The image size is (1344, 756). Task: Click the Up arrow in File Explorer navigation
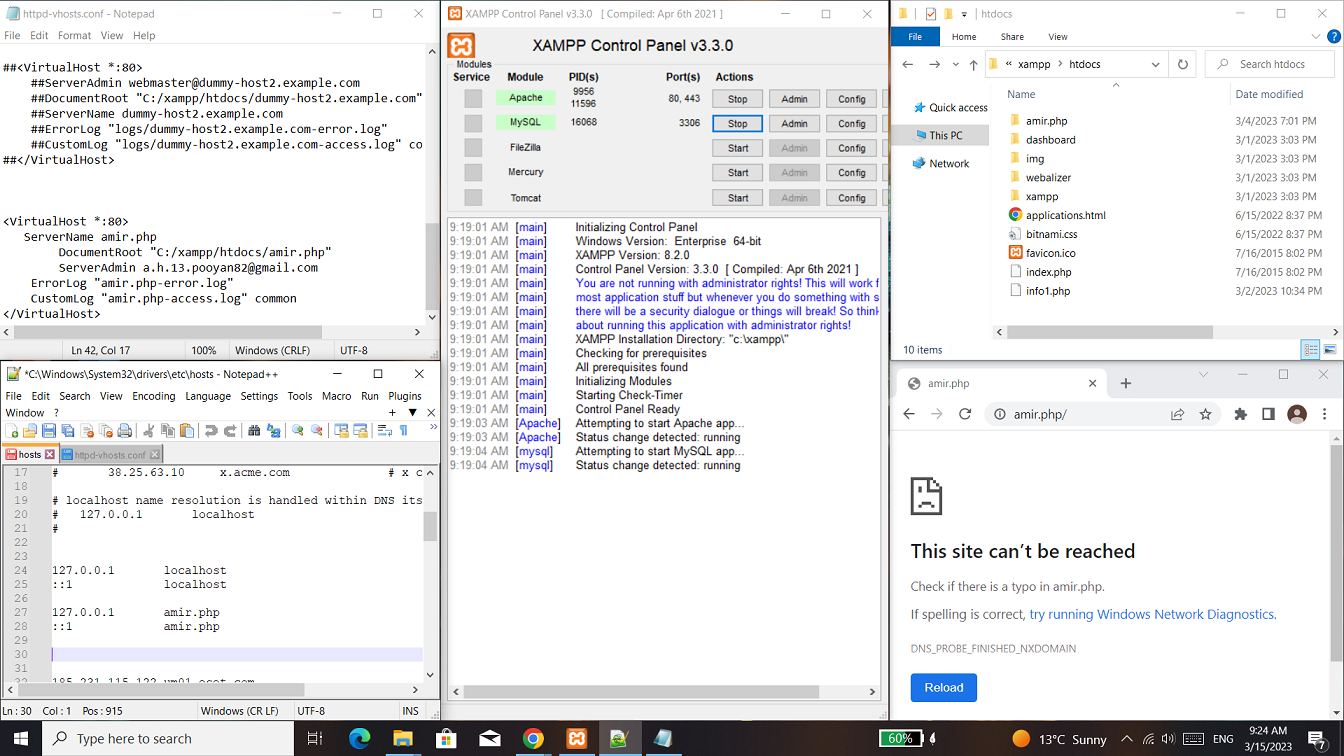(x=973, y=64)
